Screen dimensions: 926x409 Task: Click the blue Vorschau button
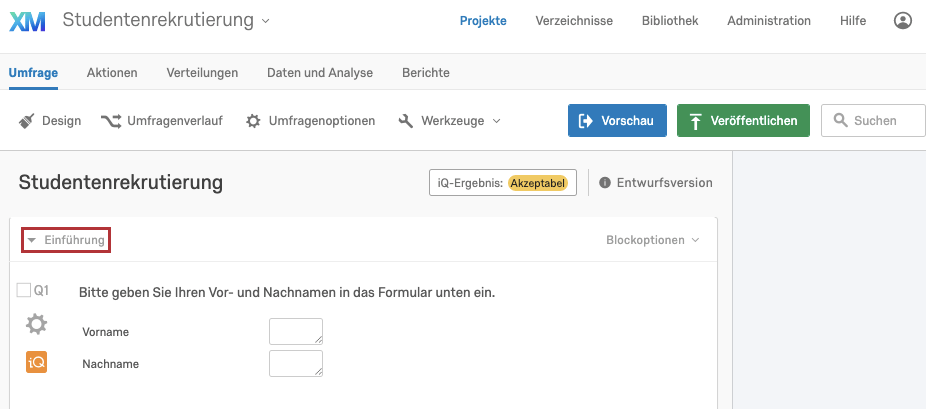point(617,121)
